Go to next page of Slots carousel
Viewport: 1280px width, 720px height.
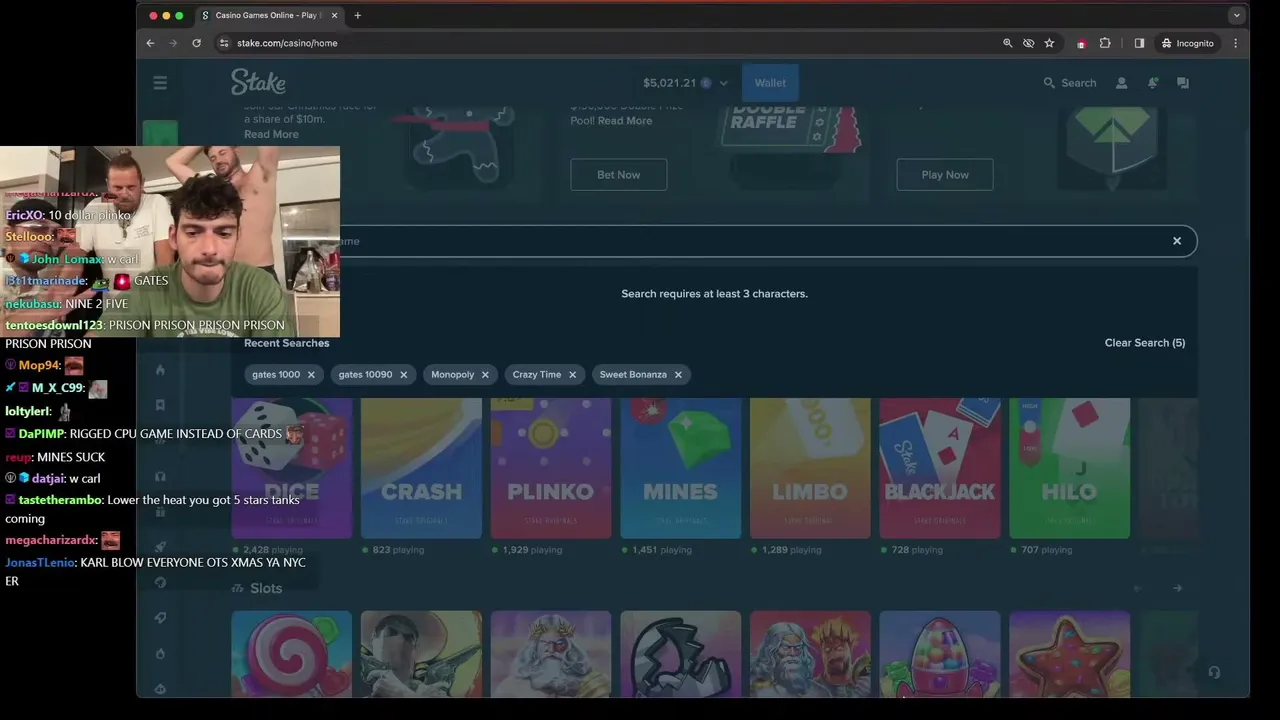pos(1177,588)
